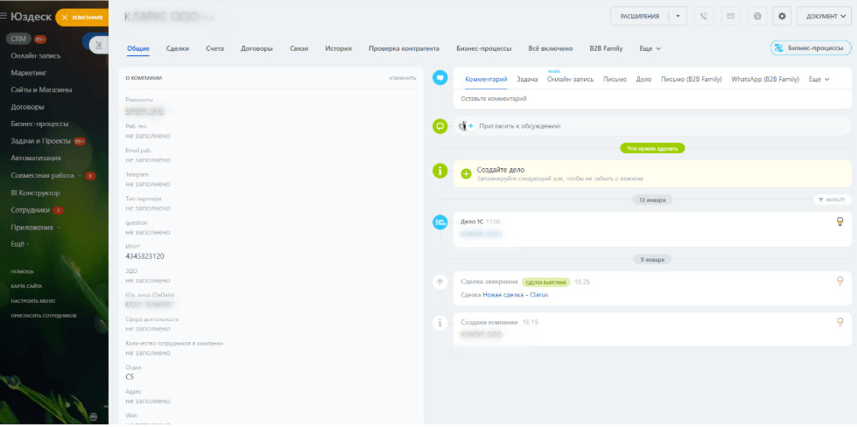
Task: Select the Задача tab in timeline editor
Action: [x=527, y=79]
